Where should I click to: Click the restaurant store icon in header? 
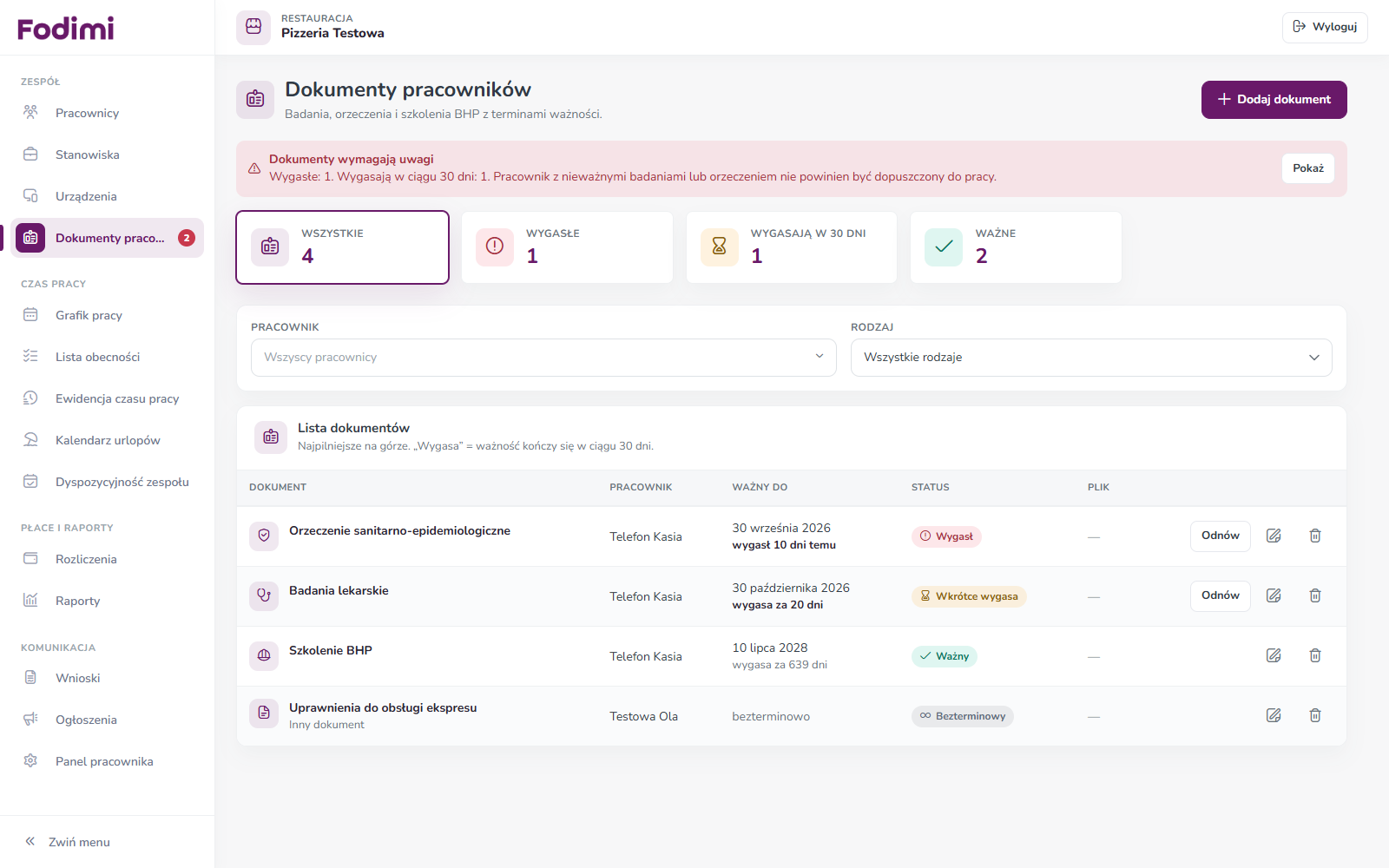[x=253, y=27]
